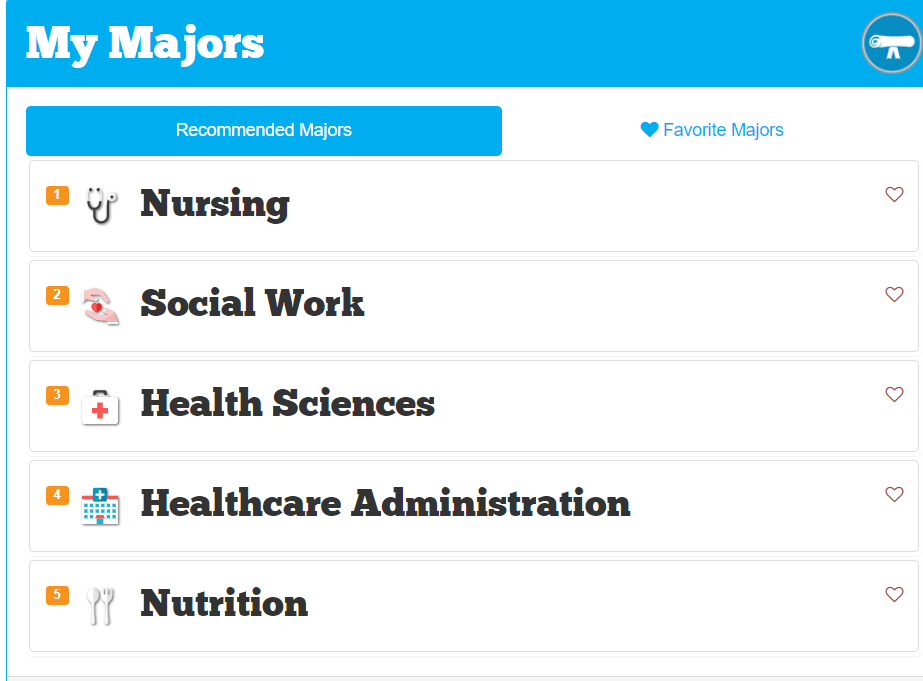This screenshot has width=923, height=681.
Task: Click the Nursing stethoscope icon
Action: pos(101,205)
